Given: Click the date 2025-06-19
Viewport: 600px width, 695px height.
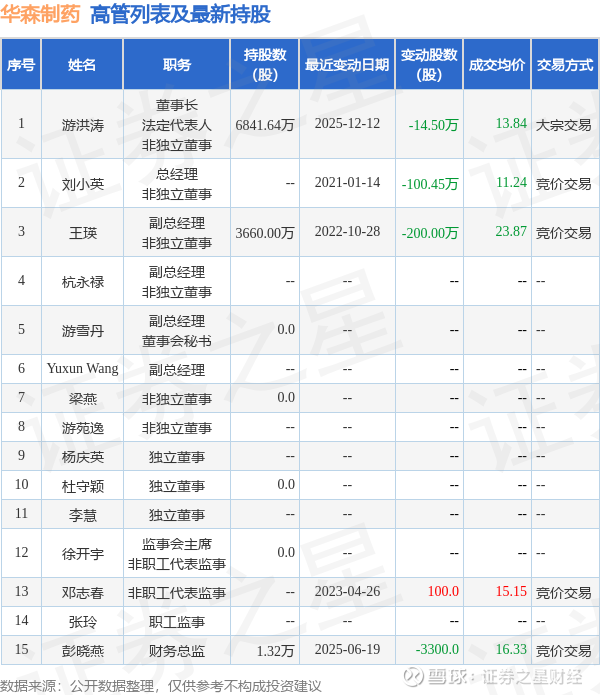Looking at the screenshot, I should (347, 649).
